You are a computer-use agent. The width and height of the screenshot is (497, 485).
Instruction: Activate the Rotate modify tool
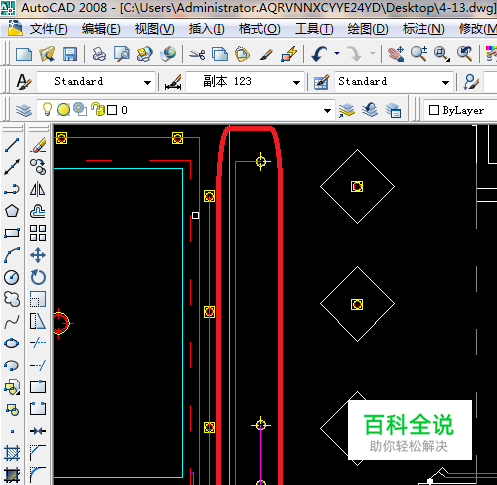tap(38, 277)
